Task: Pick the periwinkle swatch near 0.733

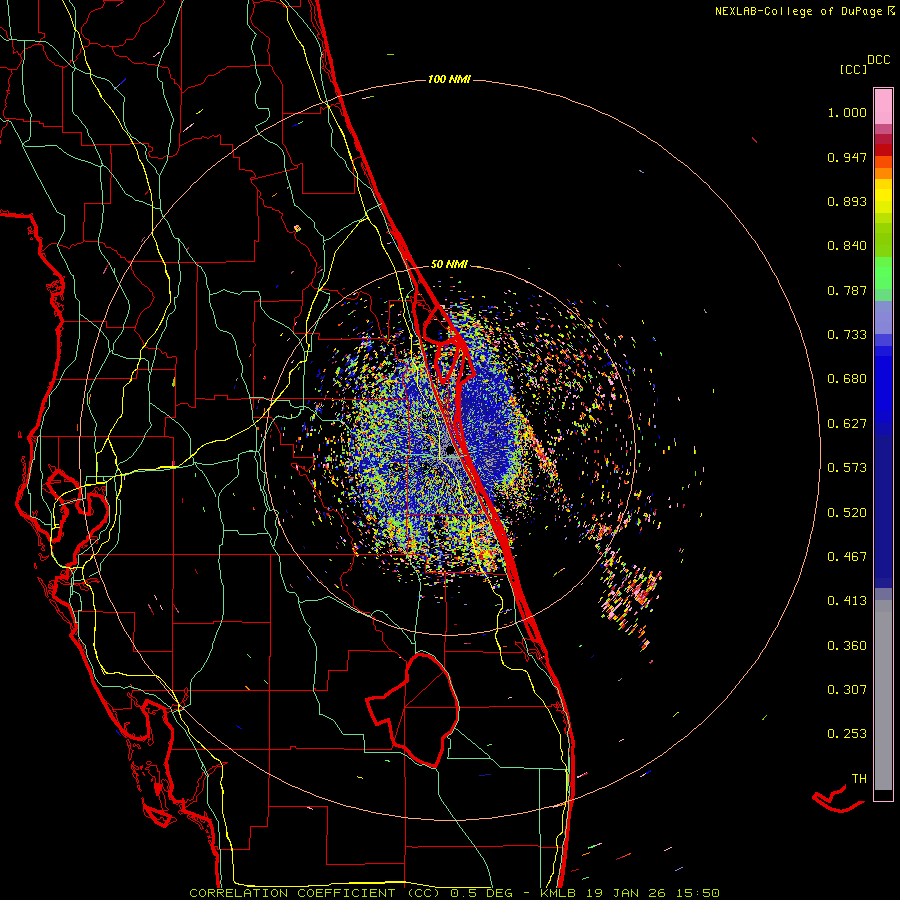Action: coord(883,319)
